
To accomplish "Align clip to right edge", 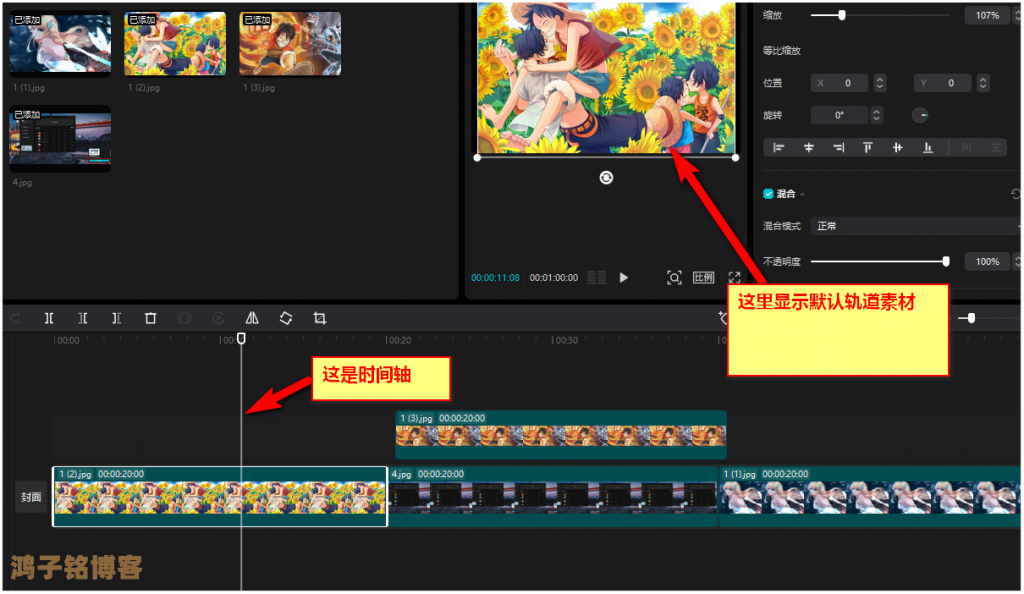I will click(839, 148).
